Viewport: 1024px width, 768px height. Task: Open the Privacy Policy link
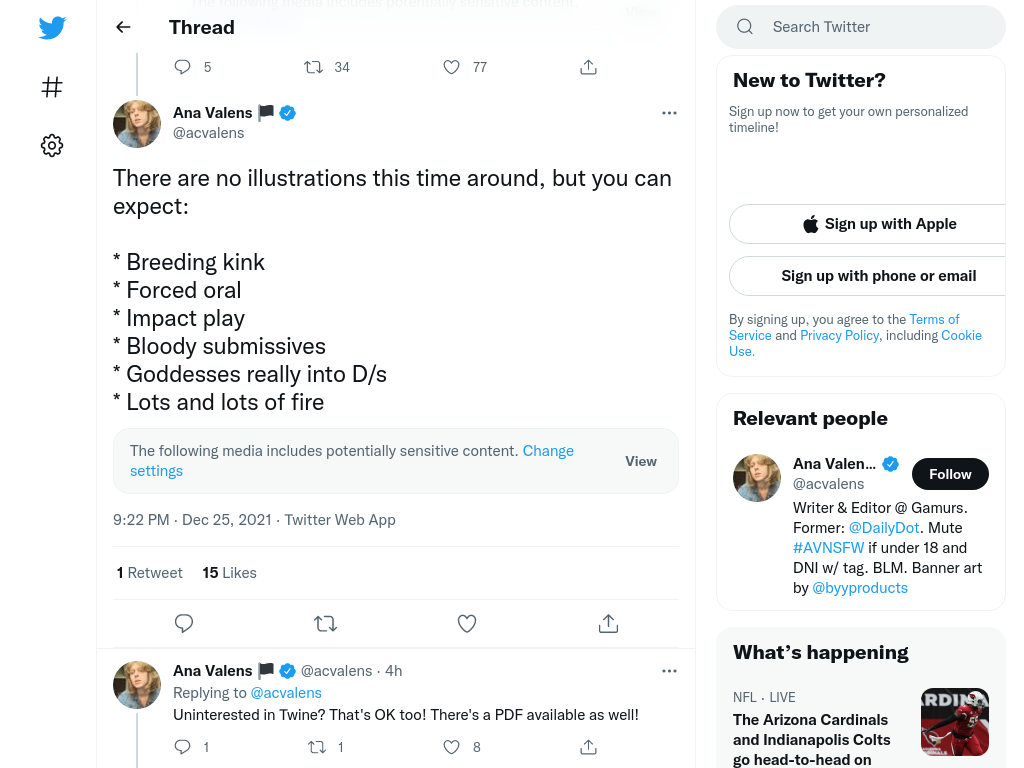point(839,335)
